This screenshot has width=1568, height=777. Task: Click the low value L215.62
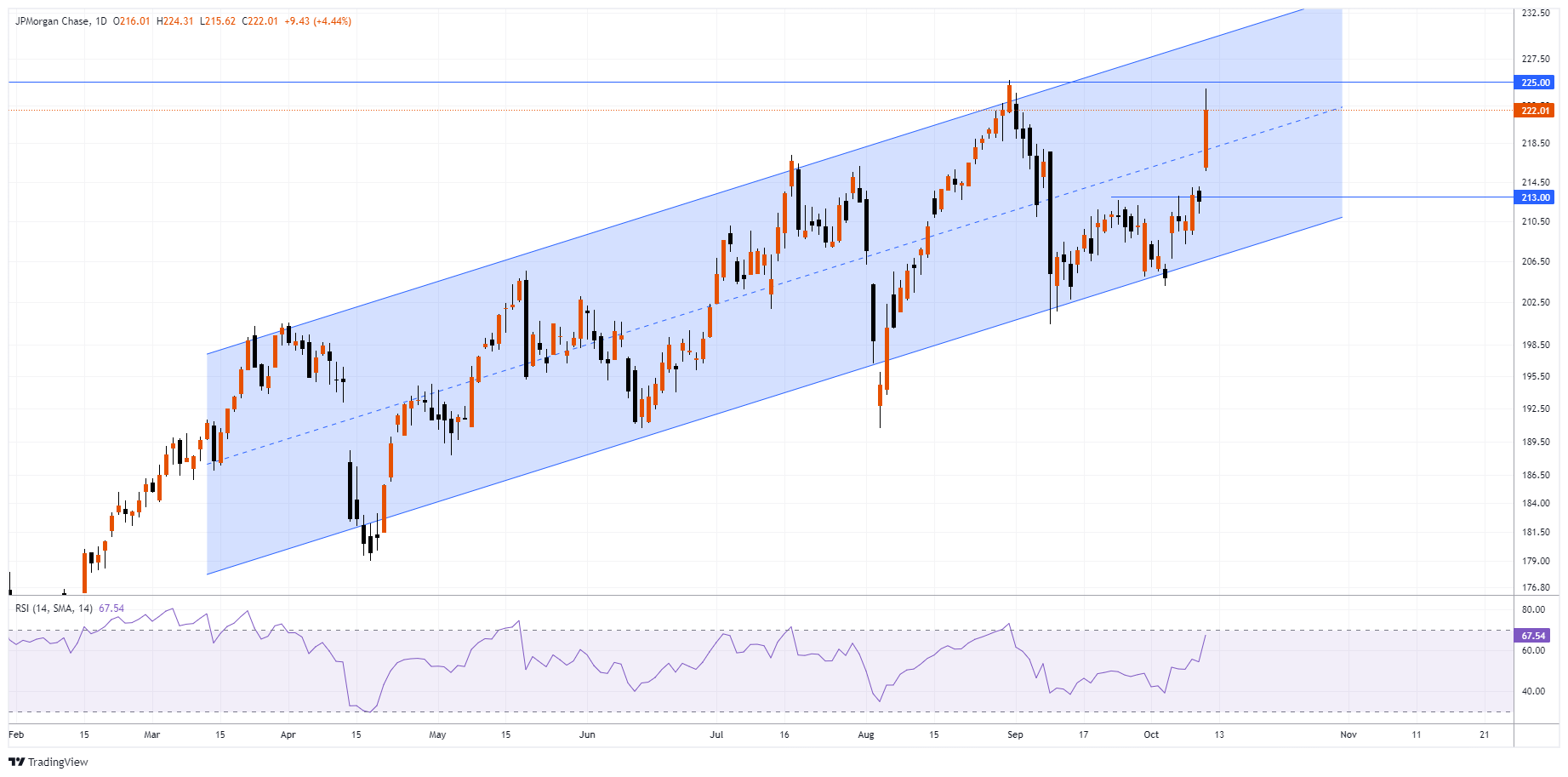[x=218, y=21]
